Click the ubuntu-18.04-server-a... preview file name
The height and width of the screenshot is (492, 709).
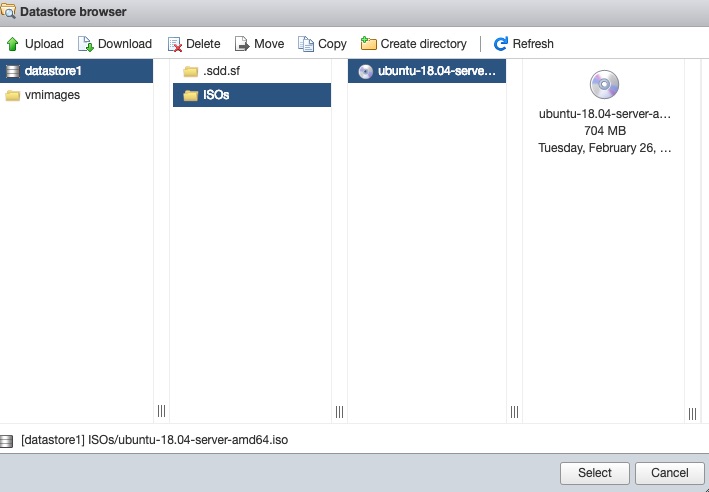(605, 114)
